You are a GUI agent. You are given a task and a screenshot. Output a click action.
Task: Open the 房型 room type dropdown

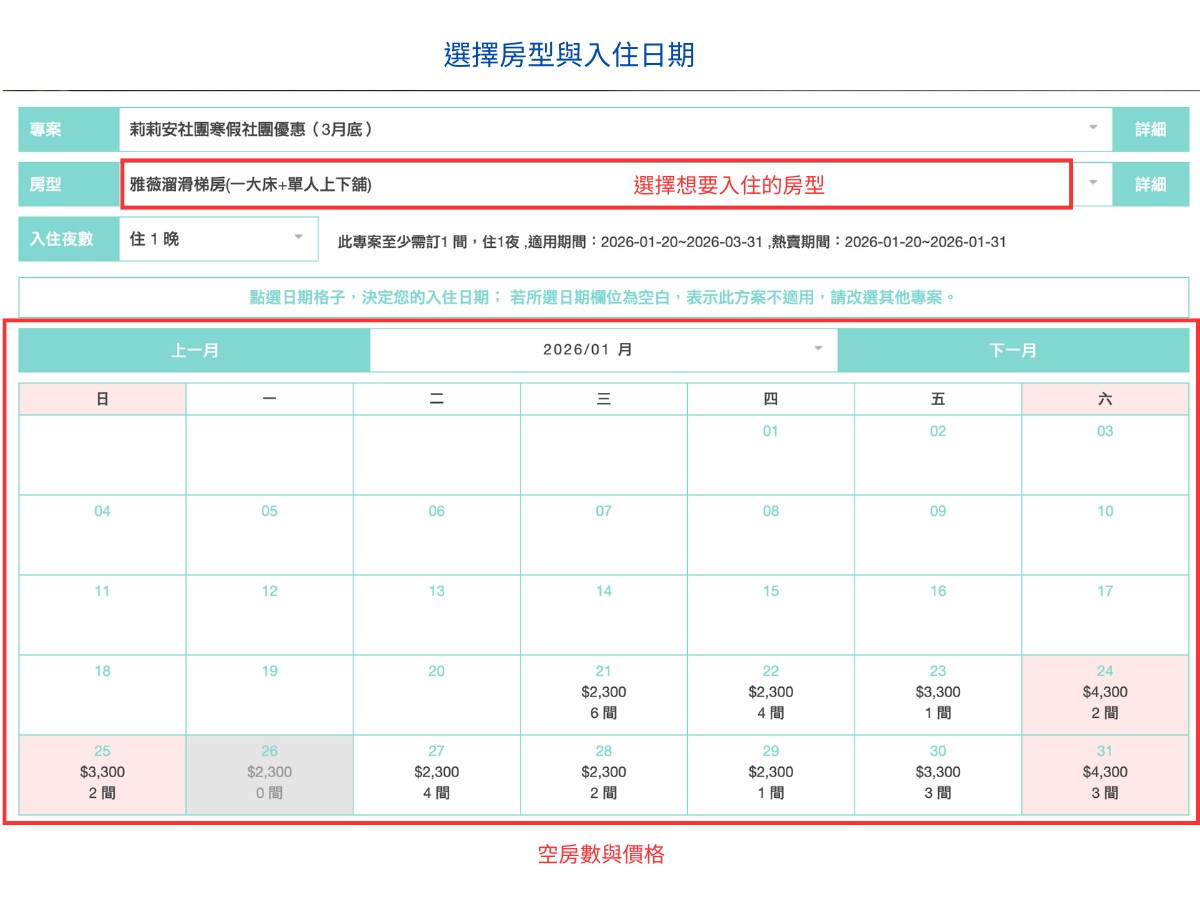pos(1093,184)
